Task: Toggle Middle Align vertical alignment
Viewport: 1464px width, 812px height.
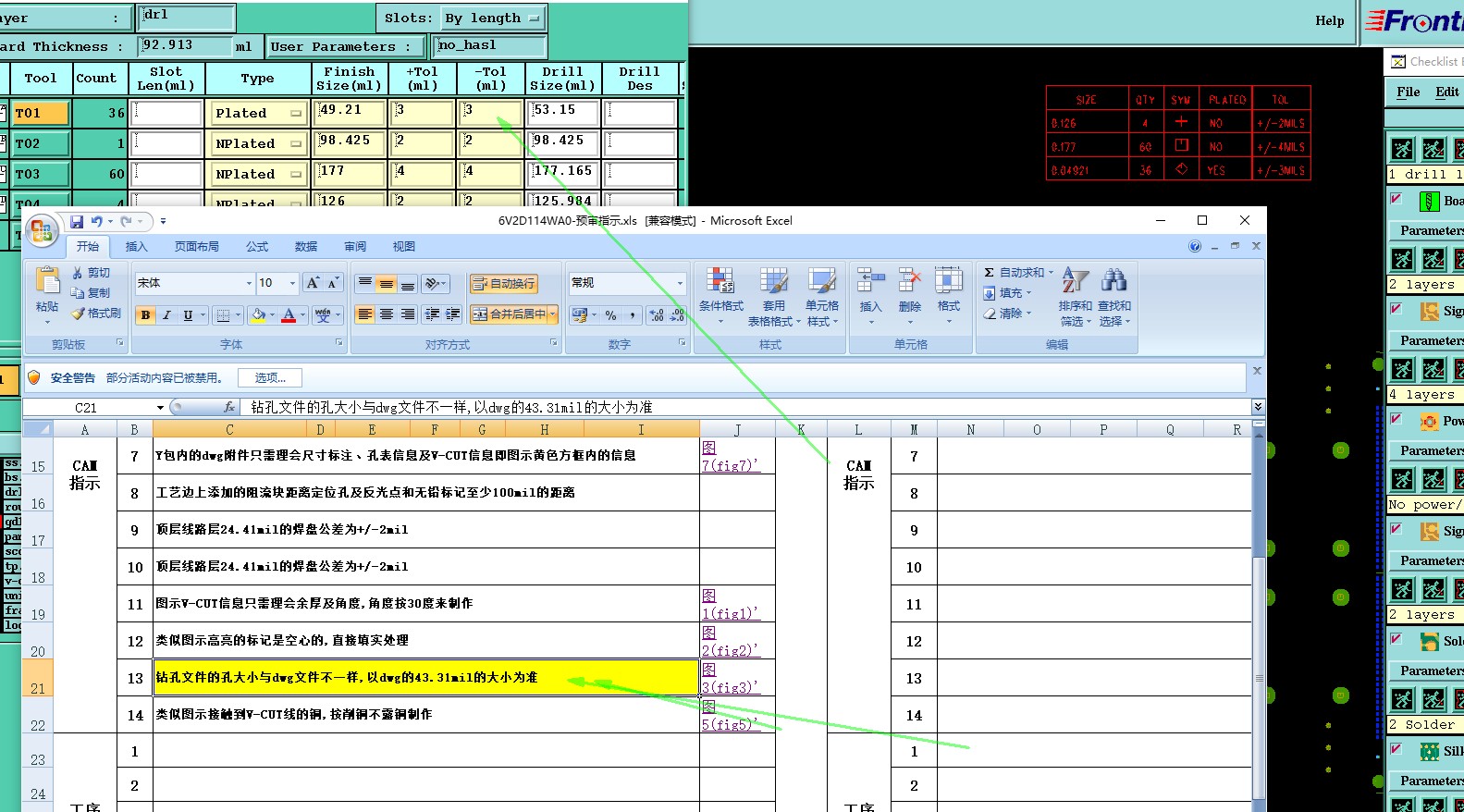Action: (387, 283)
